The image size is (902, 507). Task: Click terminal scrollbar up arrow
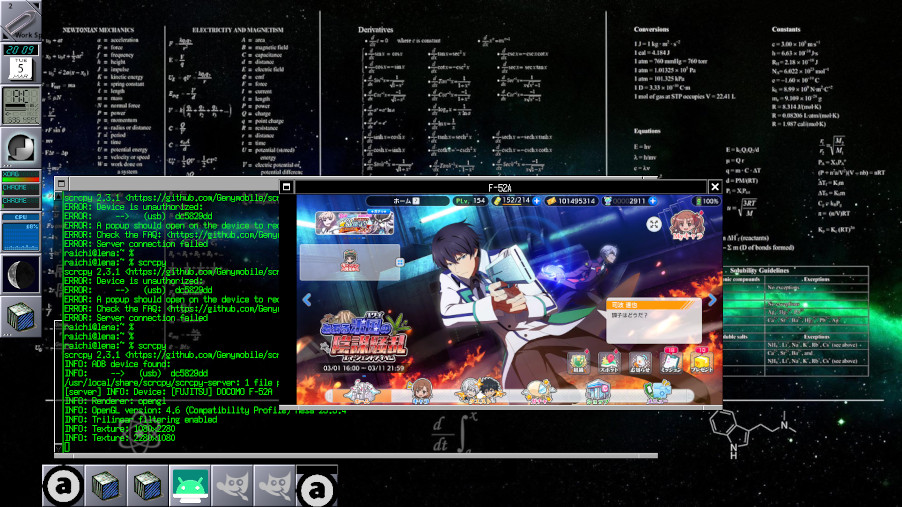point(58,196)
